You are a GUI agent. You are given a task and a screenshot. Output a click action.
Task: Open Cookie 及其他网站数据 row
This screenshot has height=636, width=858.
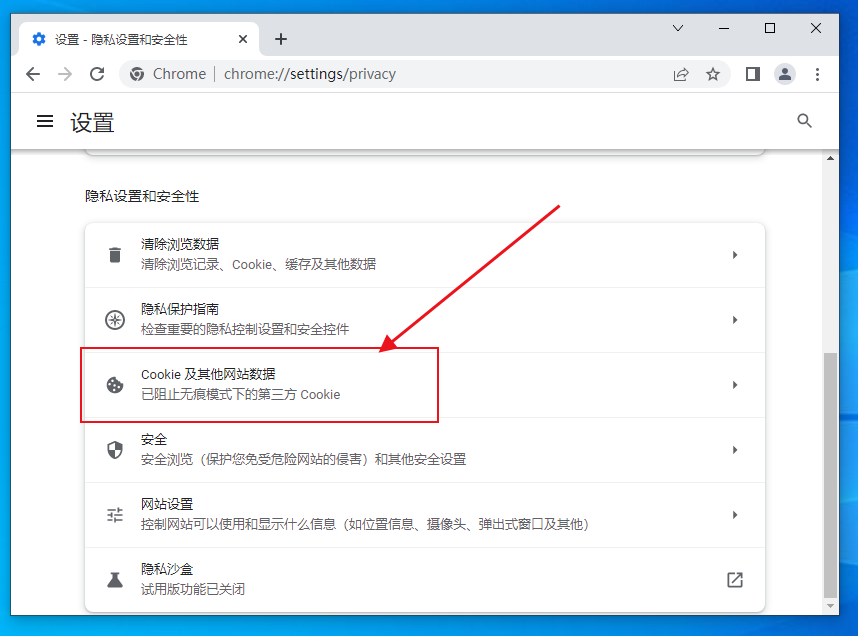pos(425,385)
